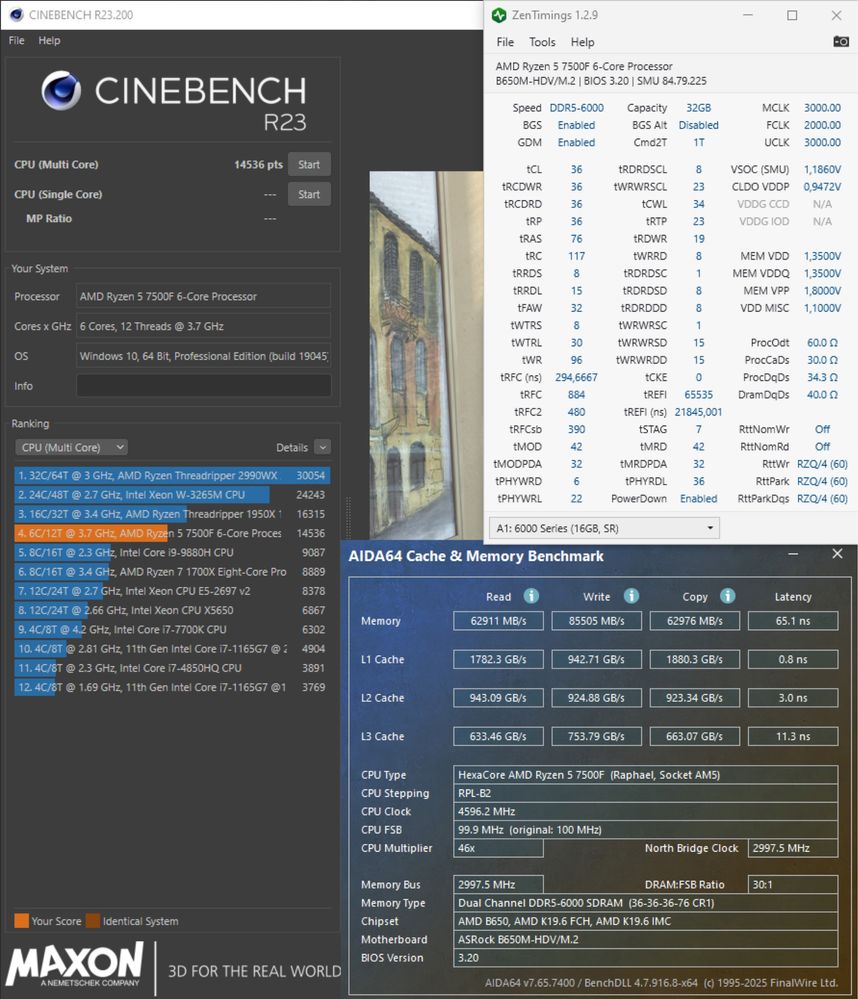Click the North Bridge Clock value 2997.5 MHz
Screen dimensions: 858x999
[x=792, y=848]
